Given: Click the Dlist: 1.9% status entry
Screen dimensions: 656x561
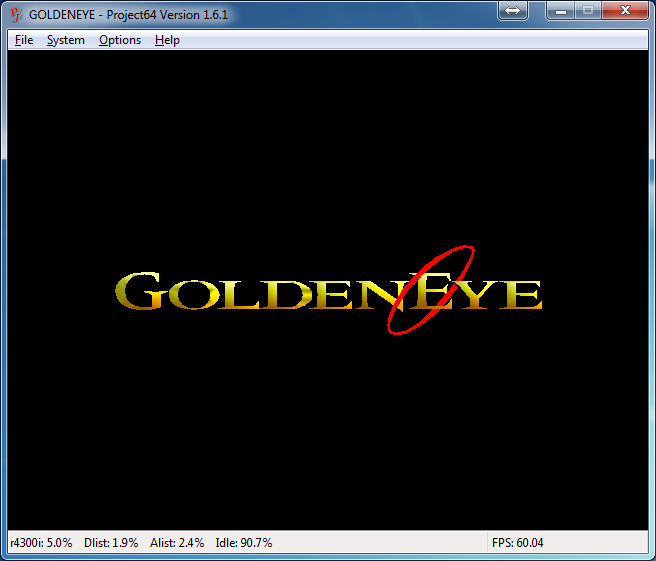Looking at the screenshot, I should [x=111, y=543].
